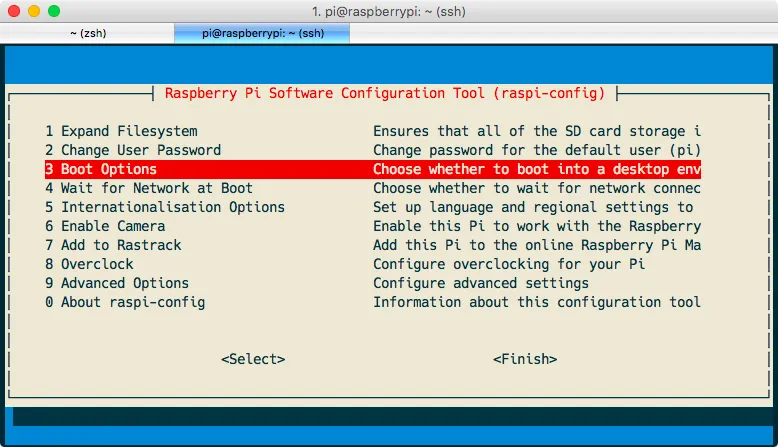The width and height of the screenshot is (778, 447).
Task: Click the red close window button
Action: (14, 11)
